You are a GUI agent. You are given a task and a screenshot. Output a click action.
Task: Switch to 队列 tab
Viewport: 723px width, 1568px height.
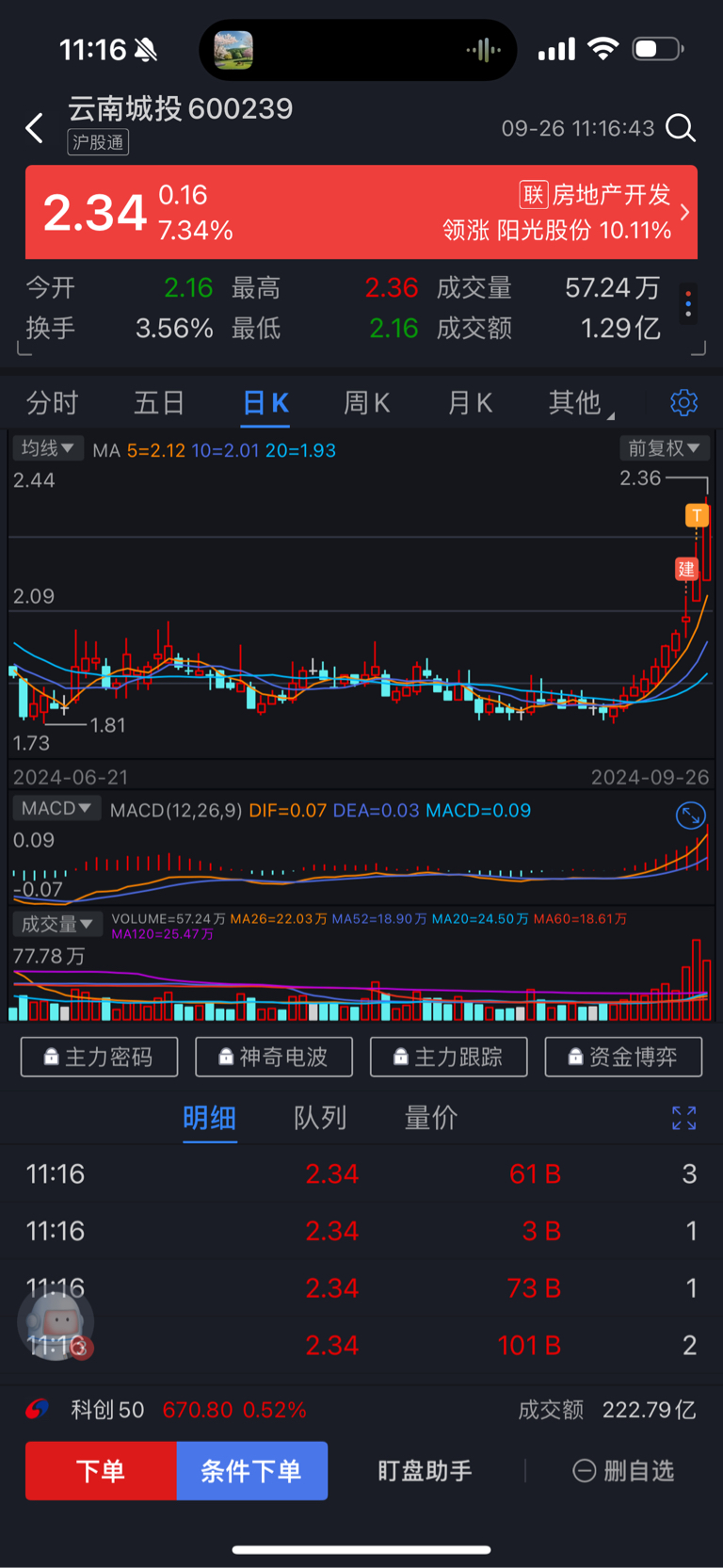pos(320,1118)
